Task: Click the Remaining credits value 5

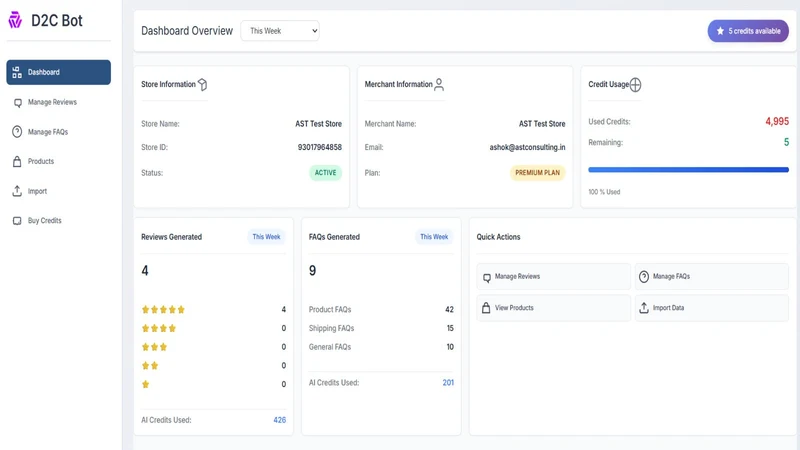Action: click(786, 142)
